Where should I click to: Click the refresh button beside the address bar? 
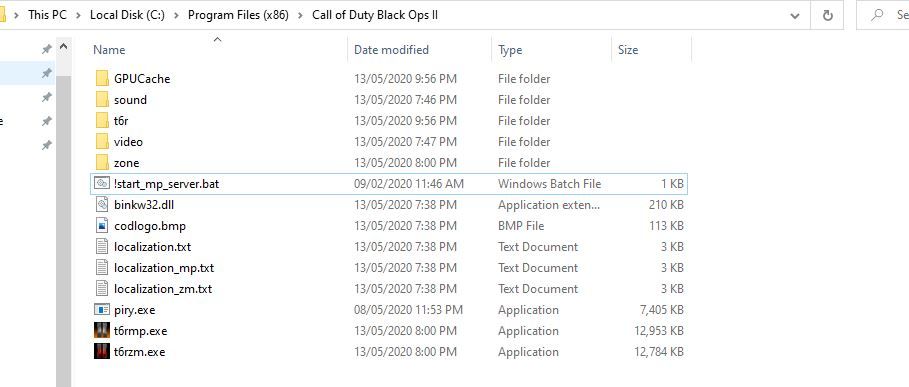click(x=828, y=15)
